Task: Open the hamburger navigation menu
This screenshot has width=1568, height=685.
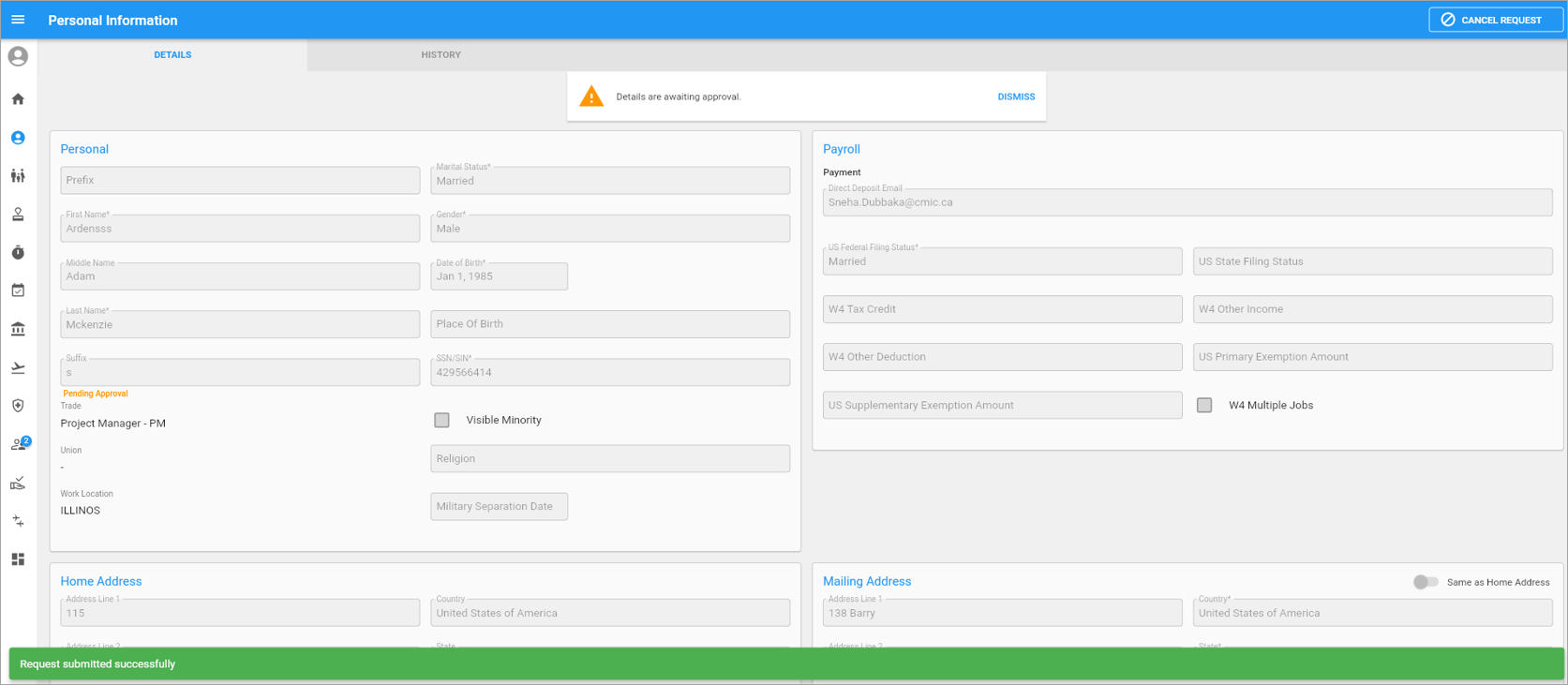Action: [18, 20]
